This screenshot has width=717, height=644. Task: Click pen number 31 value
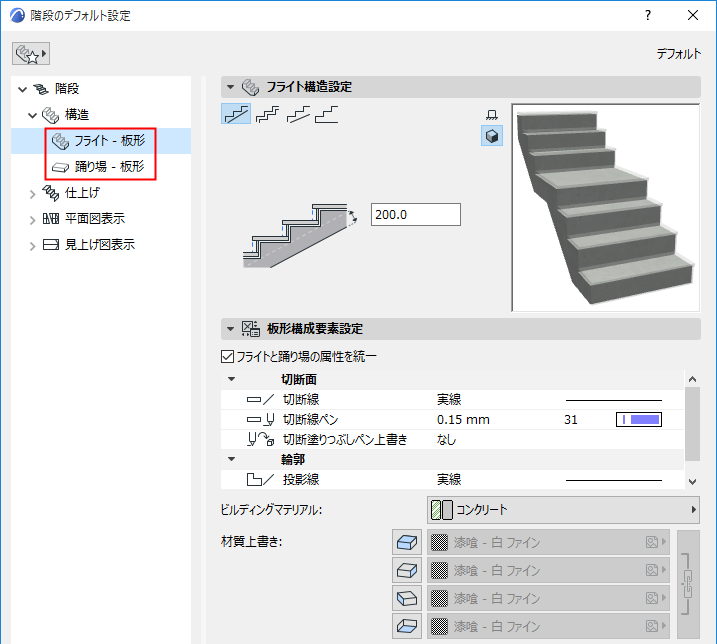tap(571, 419)
